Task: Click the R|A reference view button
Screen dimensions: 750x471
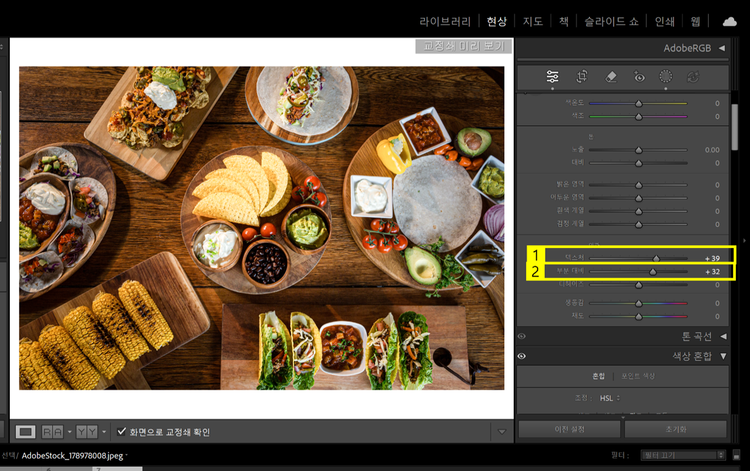Action: (x=53, y=432)
